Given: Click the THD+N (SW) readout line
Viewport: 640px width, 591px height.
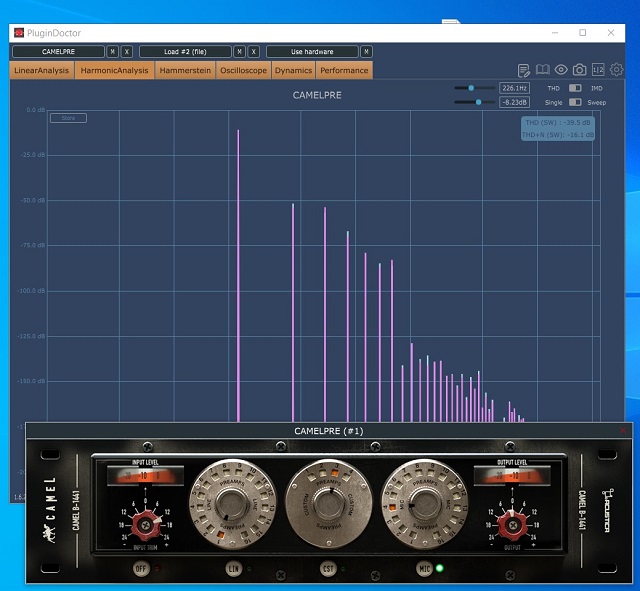Looking at the screenshot, I should click(x=558, y=135).
